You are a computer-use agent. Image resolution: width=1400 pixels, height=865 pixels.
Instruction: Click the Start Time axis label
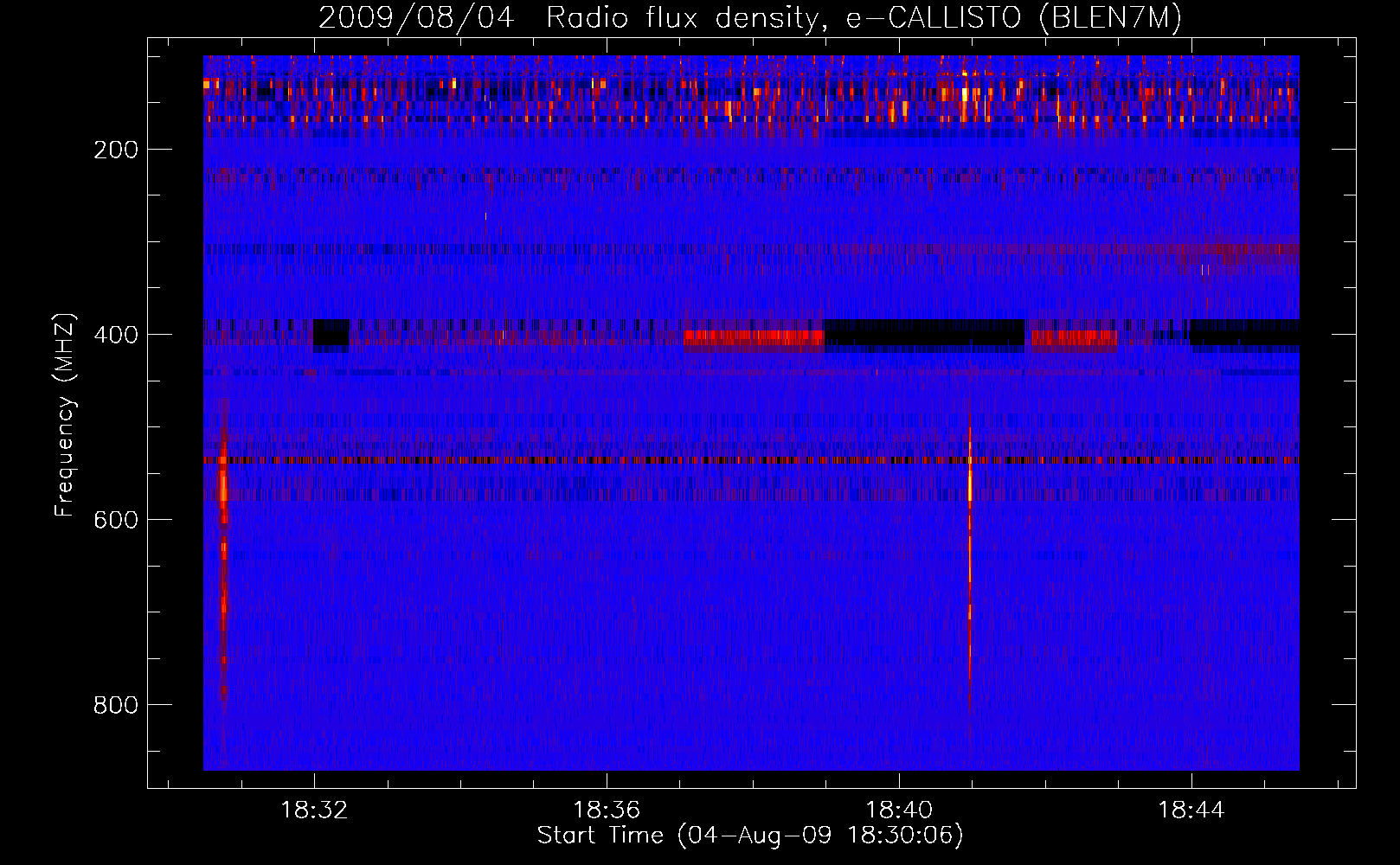coord(750,836)
